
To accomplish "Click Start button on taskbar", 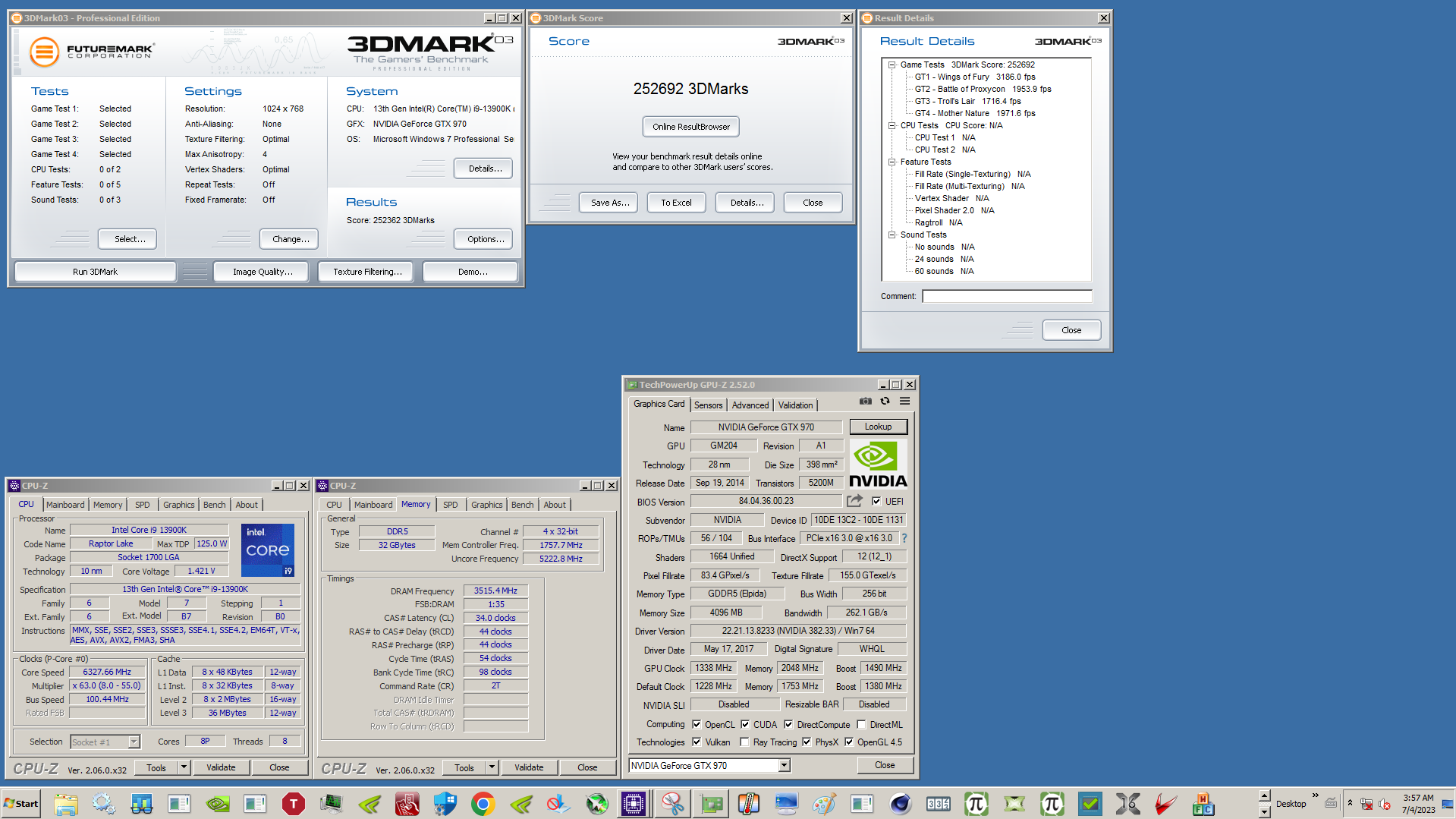I will pos(21,803).
